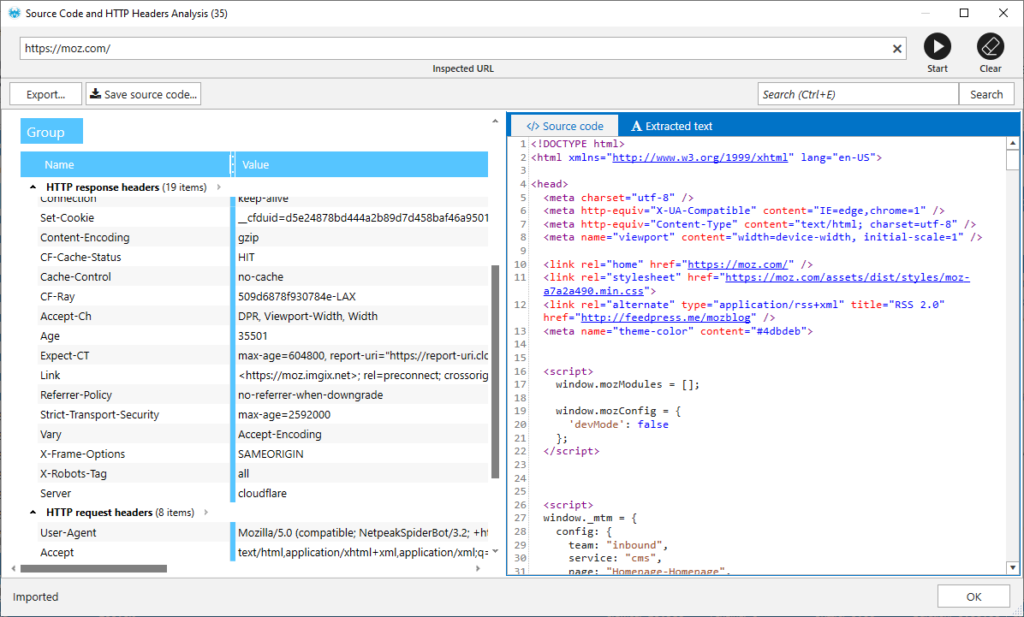Click the Save source code button
Viewport: 1024px width, 617px height.
tap(143, 94)
